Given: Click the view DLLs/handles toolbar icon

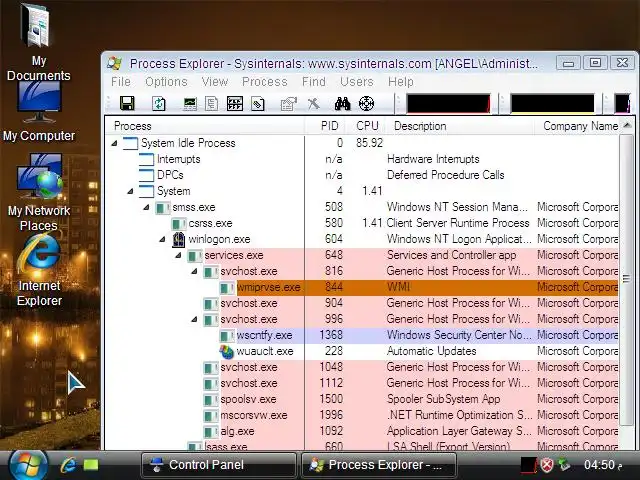Looking at the screenshot, I should pos(258,104).
